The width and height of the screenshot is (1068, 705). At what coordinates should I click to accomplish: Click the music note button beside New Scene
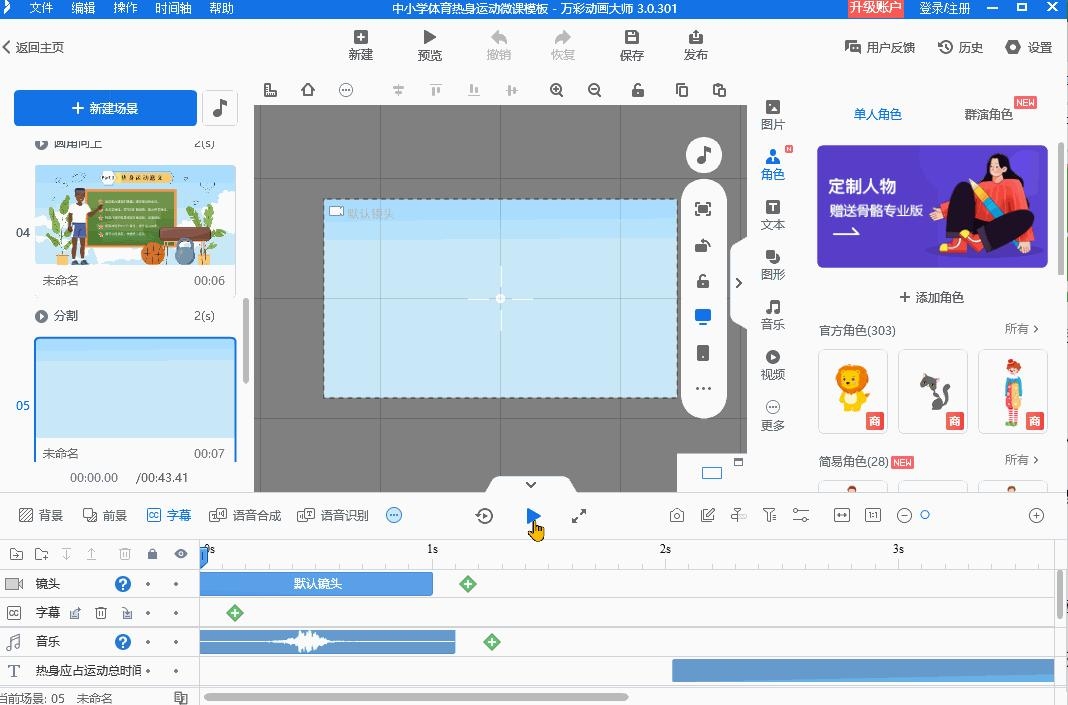click(220, 108)
